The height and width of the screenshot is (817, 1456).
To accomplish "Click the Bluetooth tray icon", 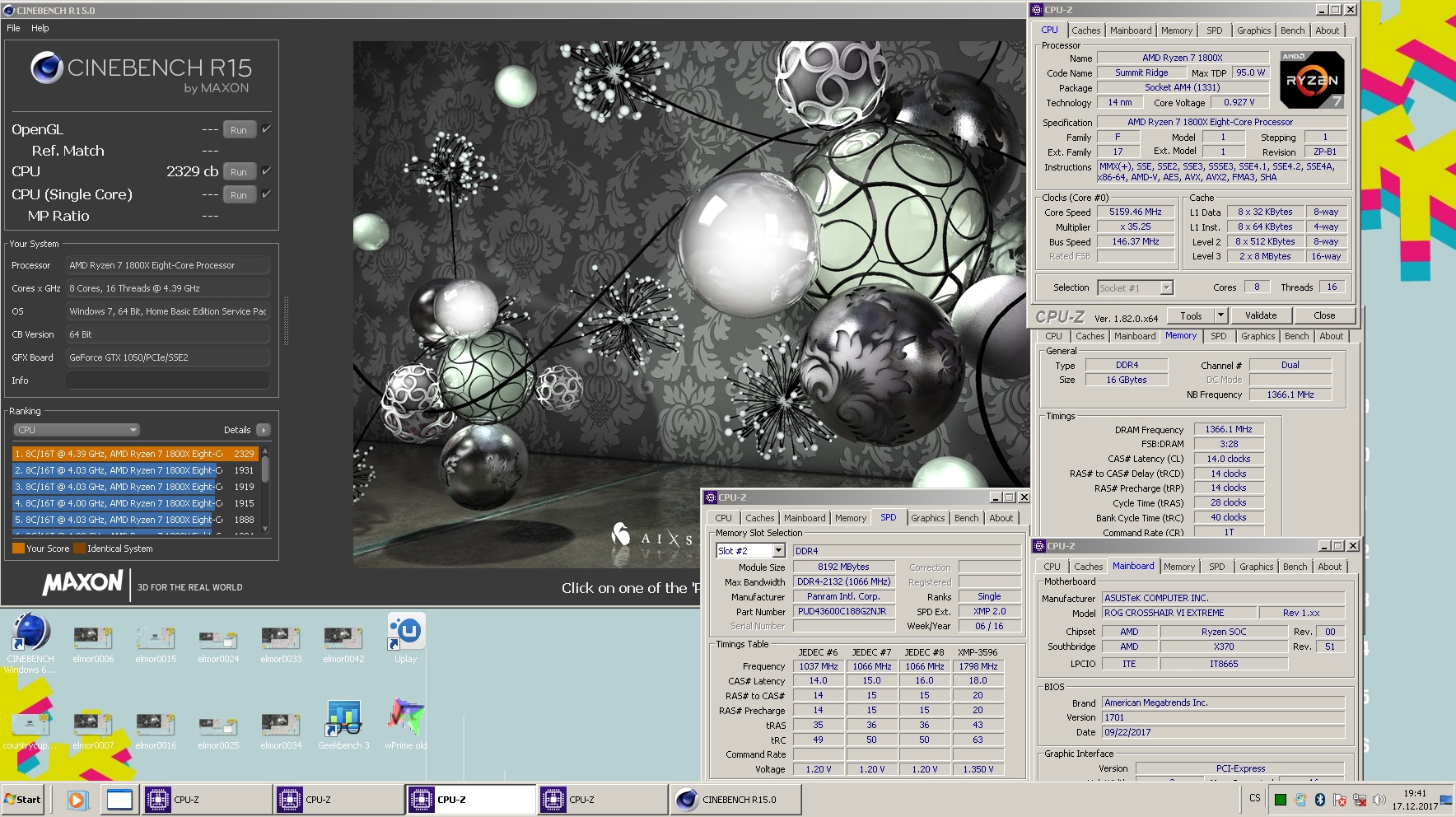I will pyautogui.click(x=1319, y=800).
